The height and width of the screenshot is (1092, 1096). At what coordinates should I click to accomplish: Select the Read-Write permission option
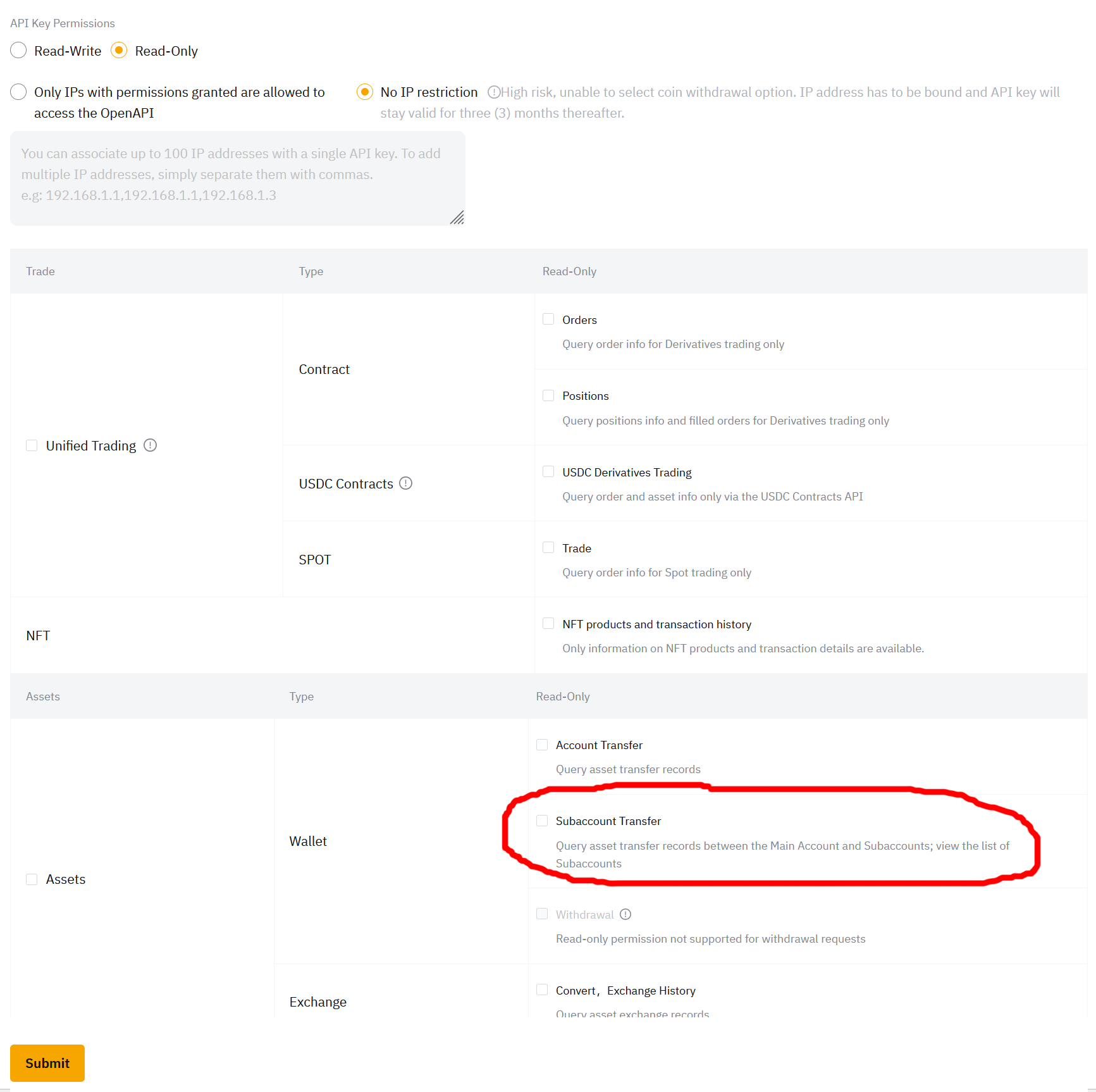18,51
